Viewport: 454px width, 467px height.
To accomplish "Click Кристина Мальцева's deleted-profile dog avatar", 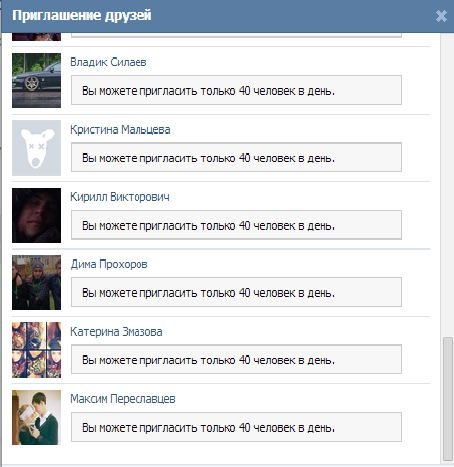I will tap(37, 148).
